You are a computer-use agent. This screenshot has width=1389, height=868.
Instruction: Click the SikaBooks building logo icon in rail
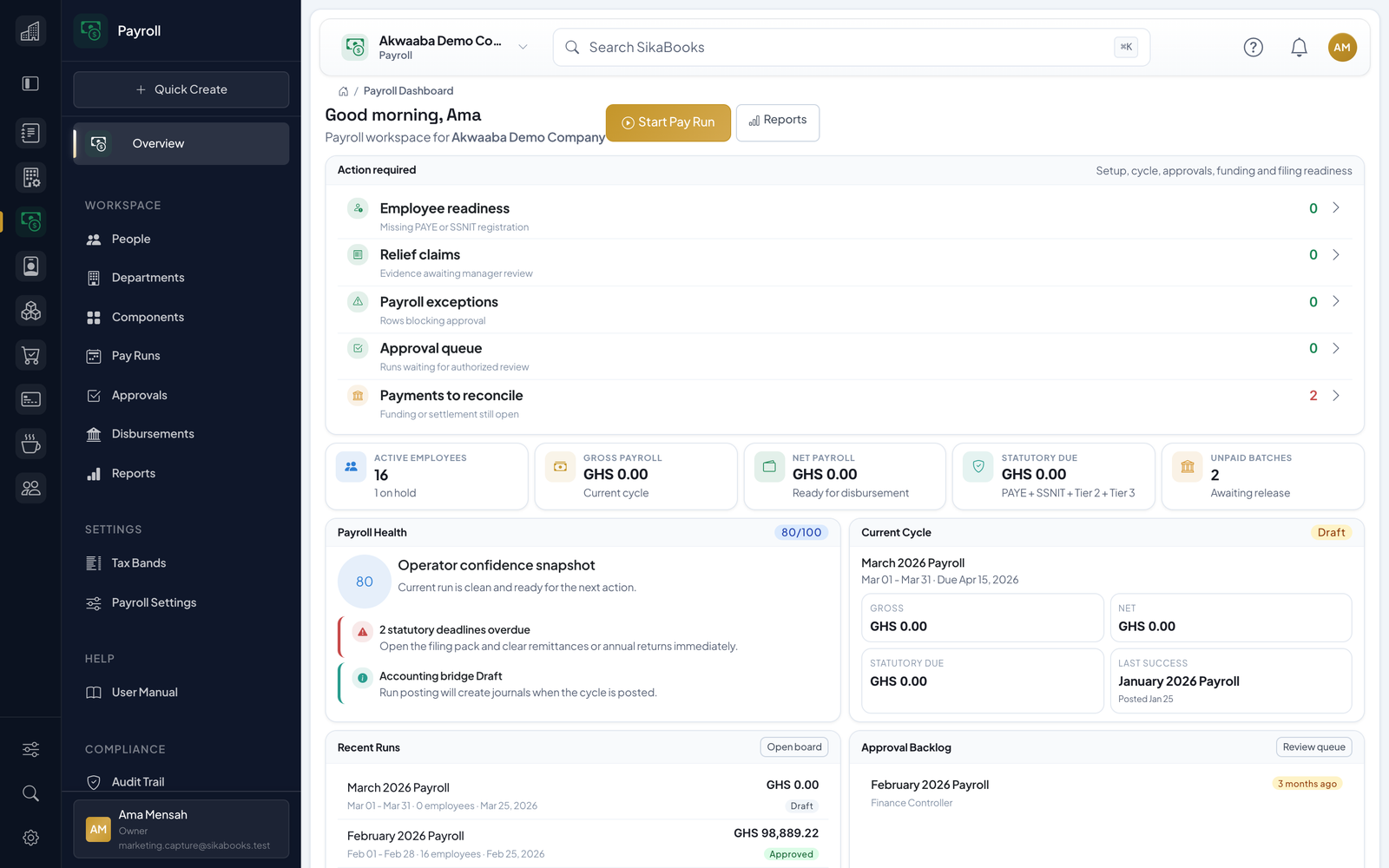coord(30,31)
